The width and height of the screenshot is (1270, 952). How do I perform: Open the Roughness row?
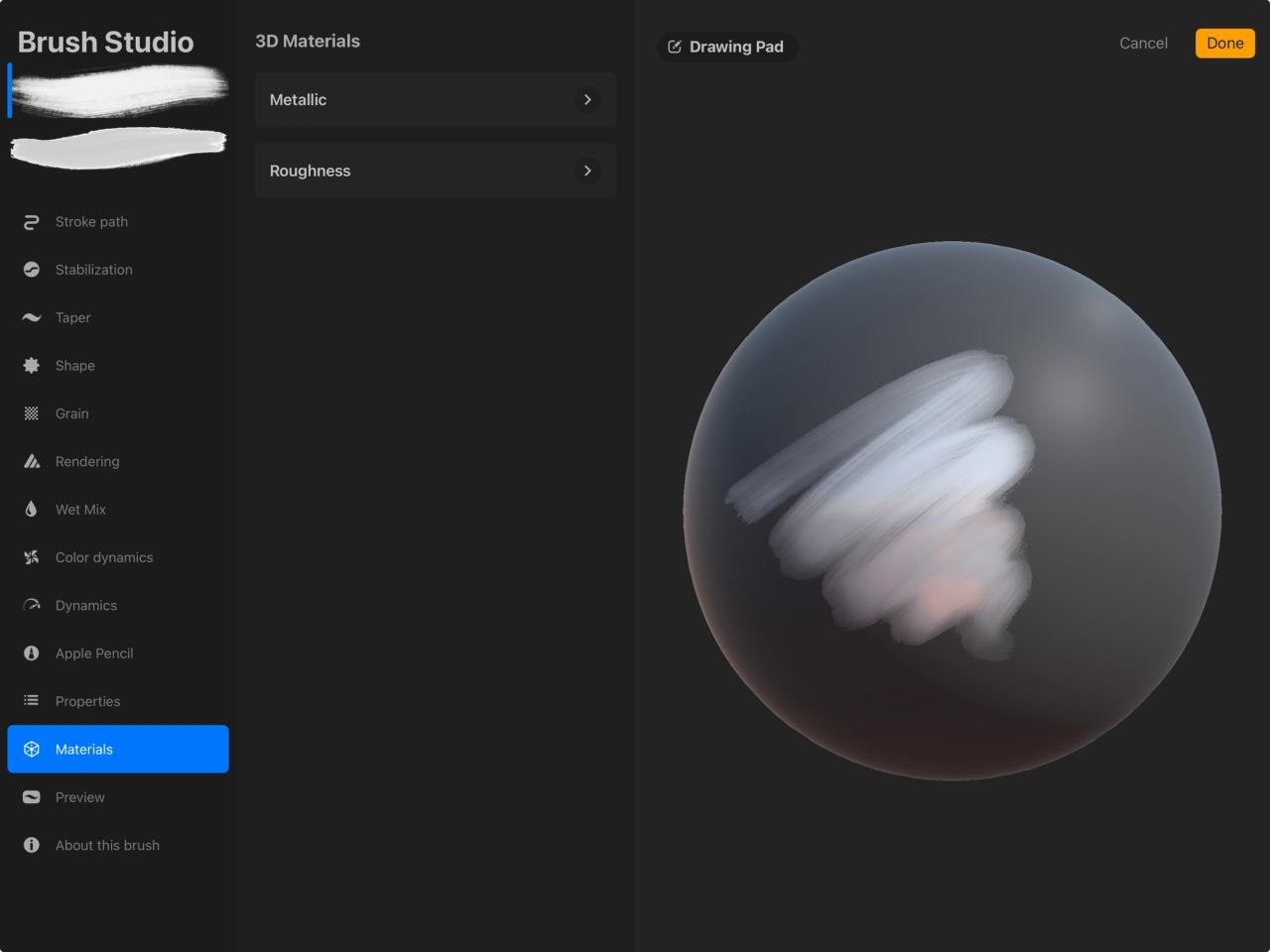pyautogui.click(x=436, y=171)
